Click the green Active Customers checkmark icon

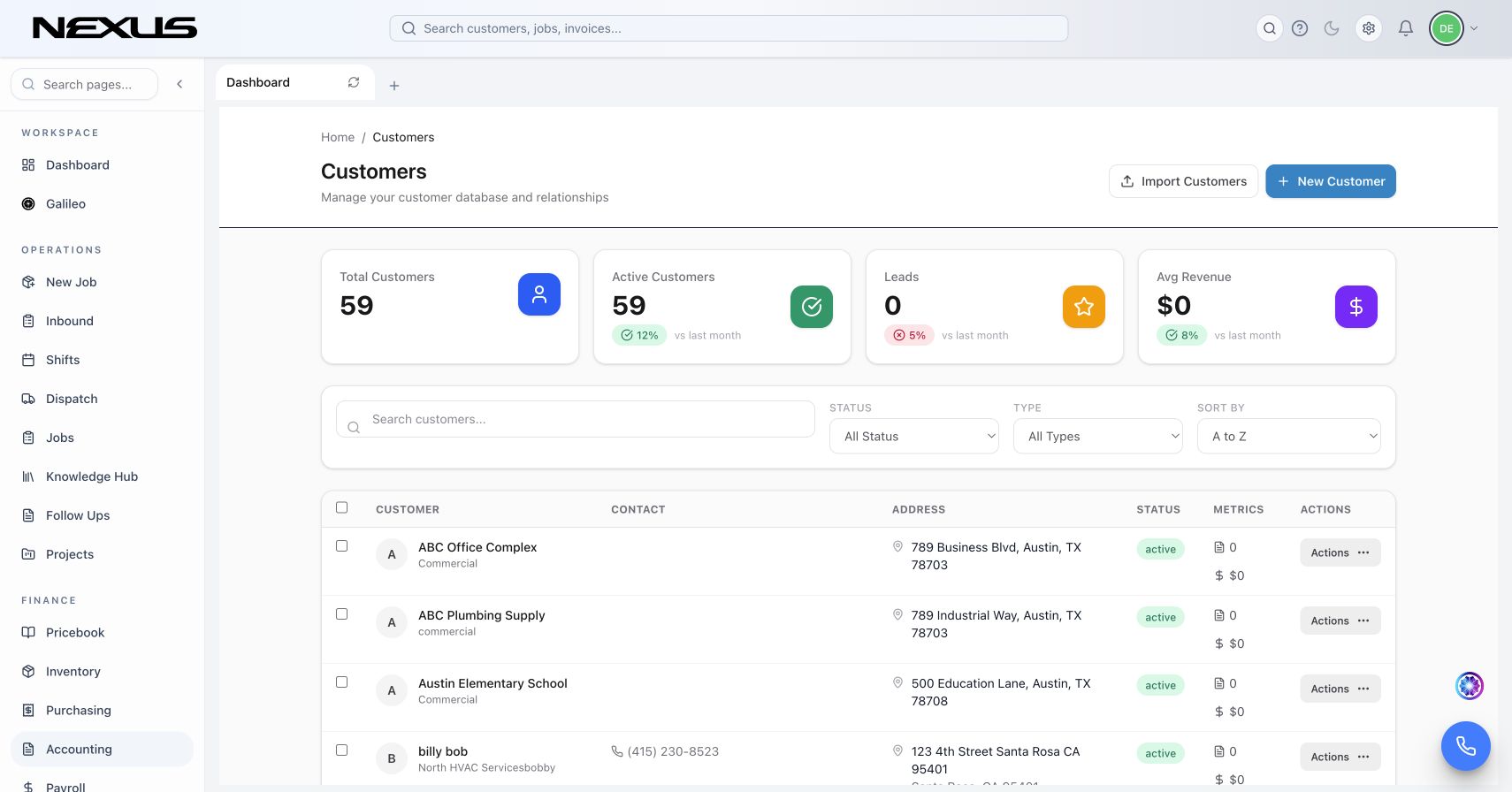812,307
